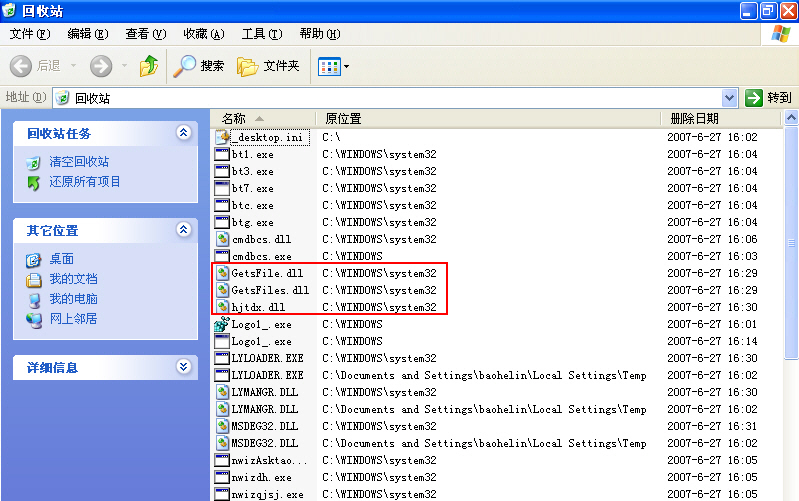Select MSDEG32.DLL deleted at 16:31 icon
Screen dimensions: 799x501
click(222, 426)
